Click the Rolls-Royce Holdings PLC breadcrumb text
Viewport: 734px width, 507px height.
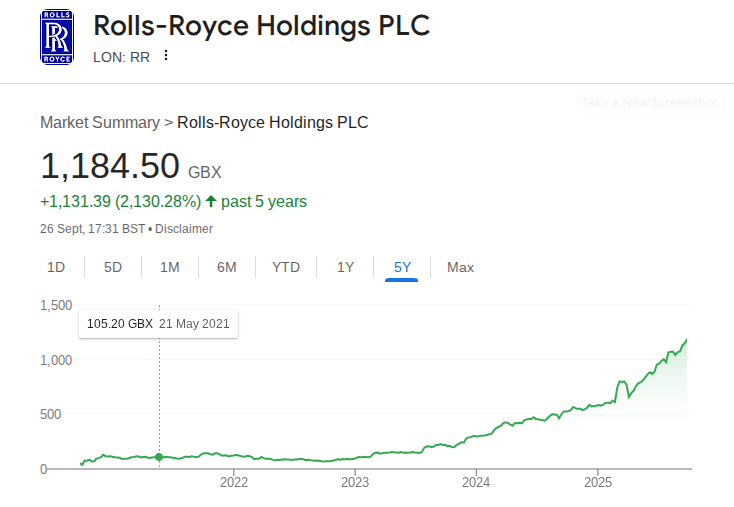point(272,123)
